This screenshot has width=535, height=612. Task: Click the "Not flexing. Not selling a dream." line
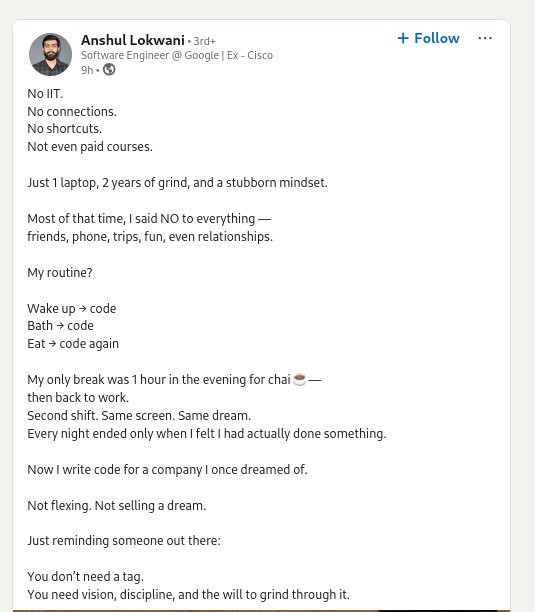[117, 505]
